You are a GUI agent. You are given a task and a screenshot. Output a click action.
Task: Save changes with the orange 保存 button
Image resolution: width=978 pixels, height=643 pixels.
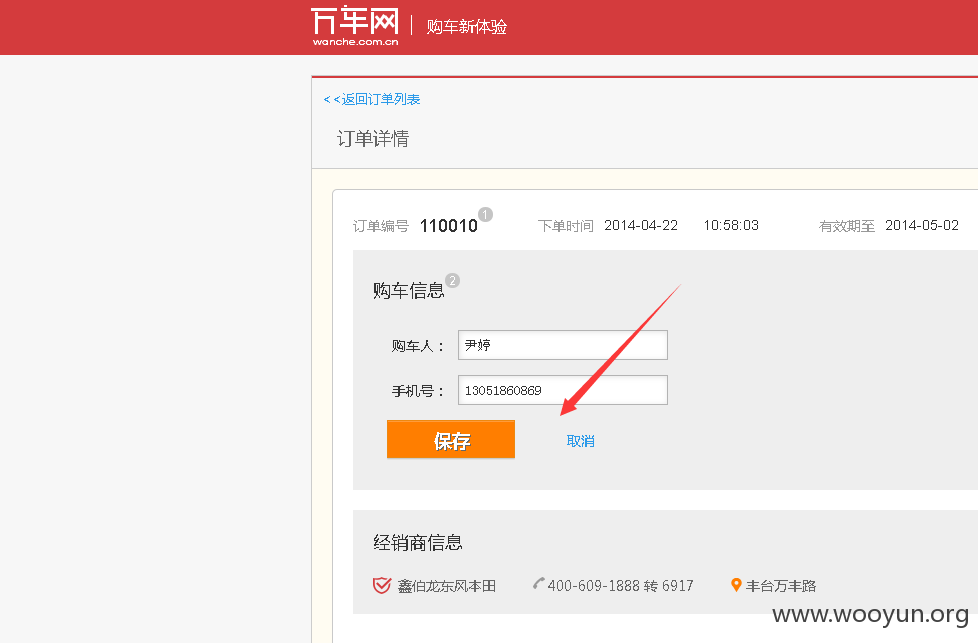[451, 440]
